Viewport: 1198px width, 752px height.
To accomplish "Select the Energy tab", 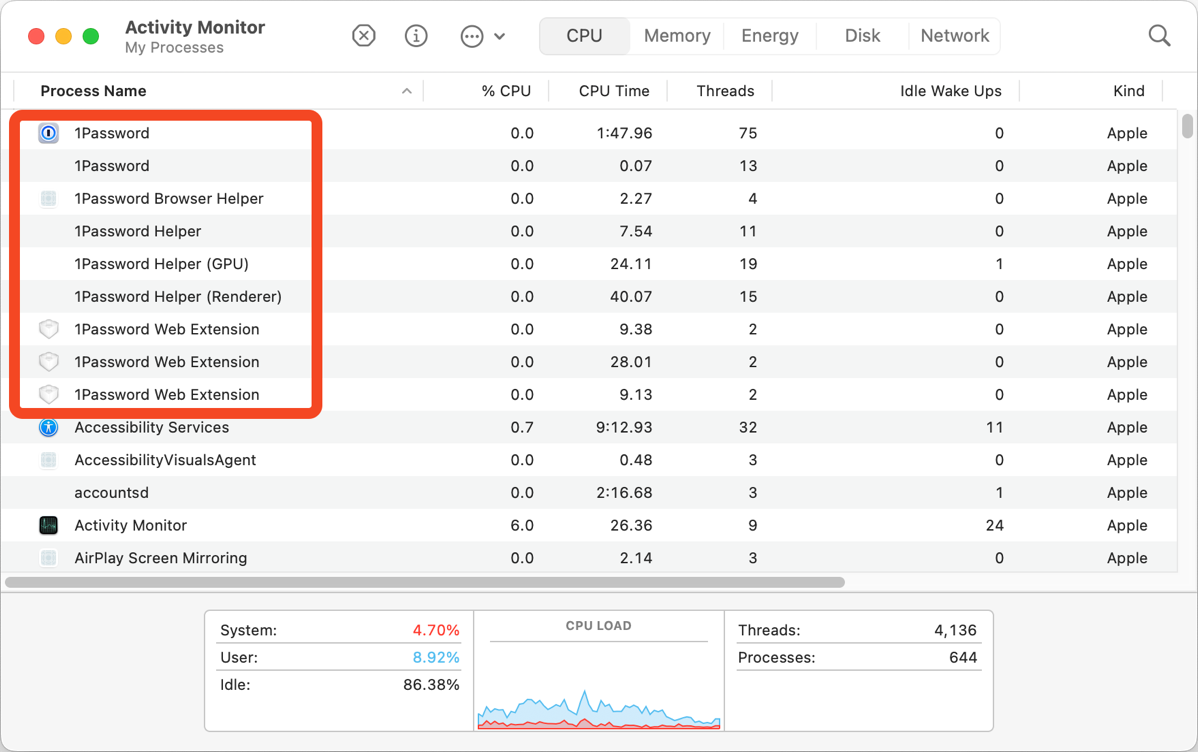I will (x=769, y=35).
